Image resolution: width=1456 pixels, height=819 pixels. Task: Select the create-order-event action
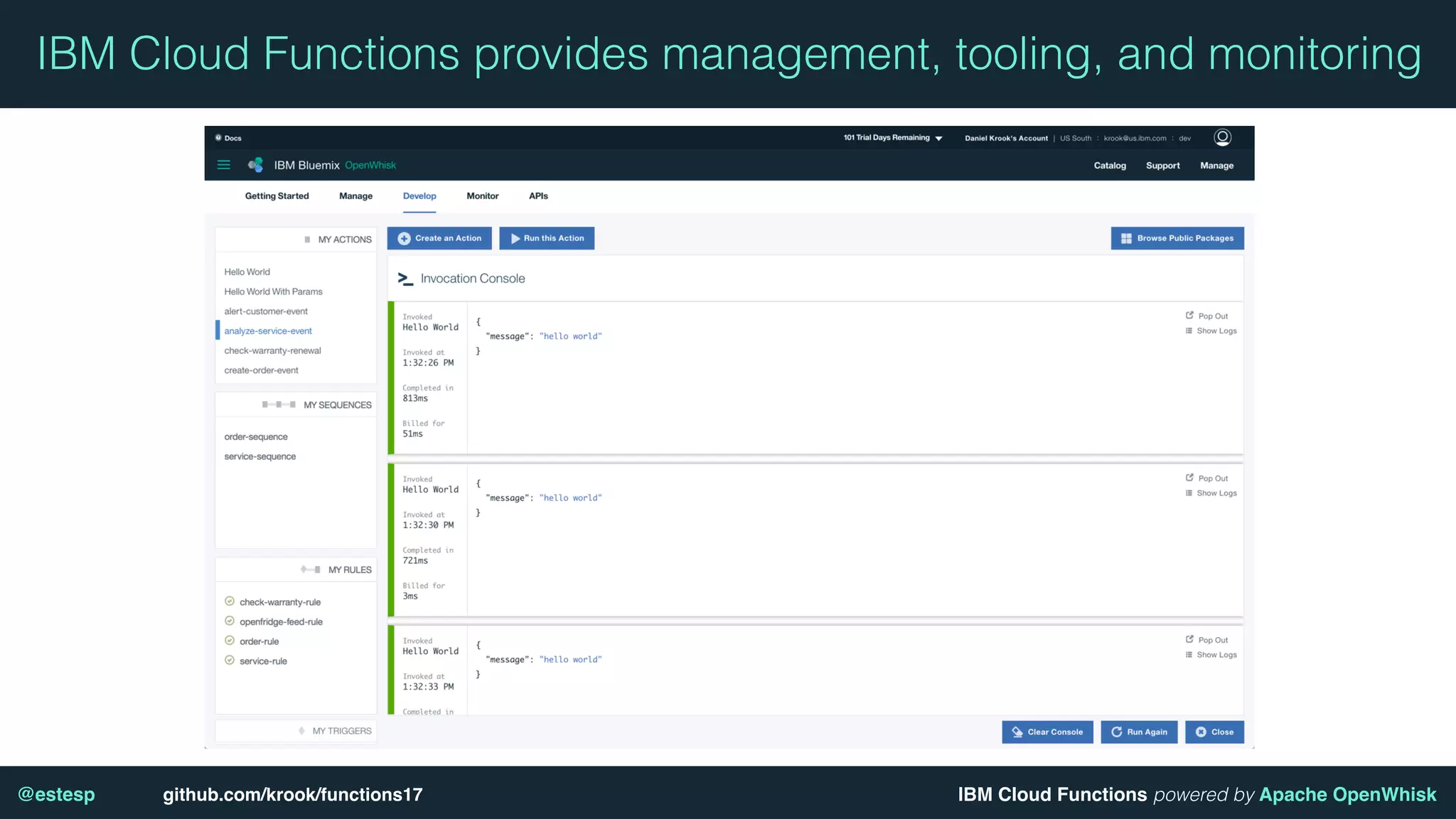(262, 370)
